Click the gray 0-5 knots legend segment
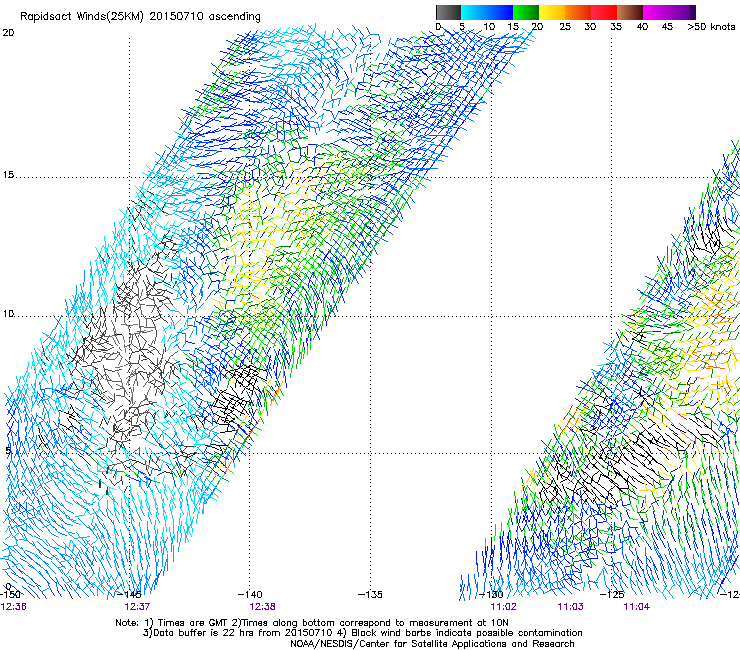The width and height of the screenshot is (740, 650). tap(448, 12)
